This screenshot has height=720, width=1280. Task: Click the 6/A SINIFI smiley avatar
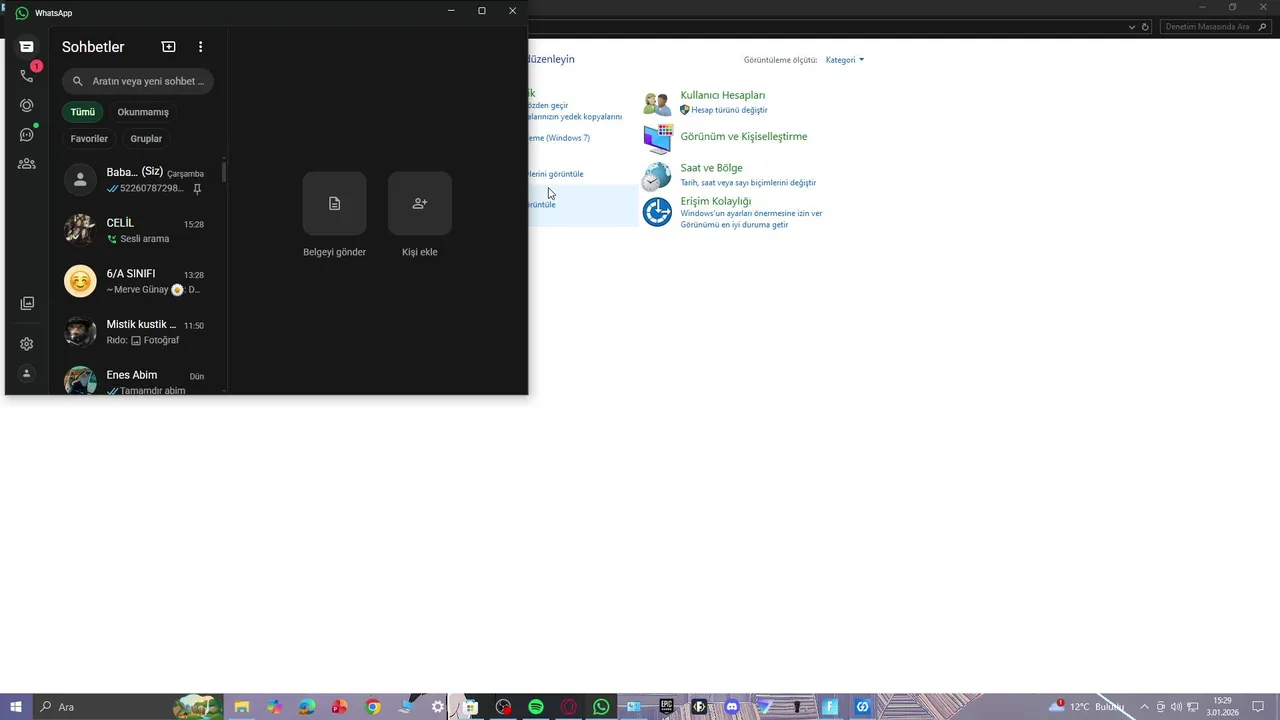click(x=80, y=281)
